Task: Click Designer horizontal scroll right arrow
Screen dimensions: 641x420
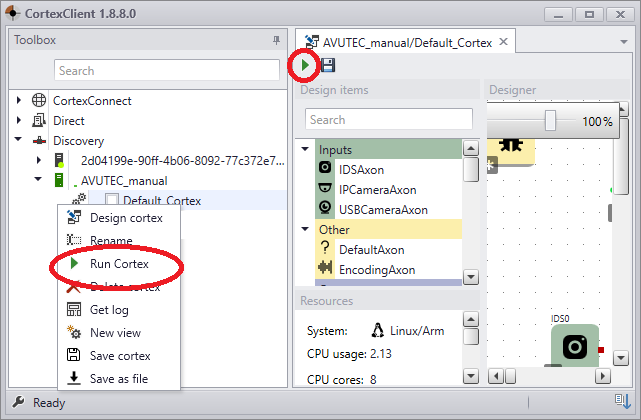Action: pos(603,376)
